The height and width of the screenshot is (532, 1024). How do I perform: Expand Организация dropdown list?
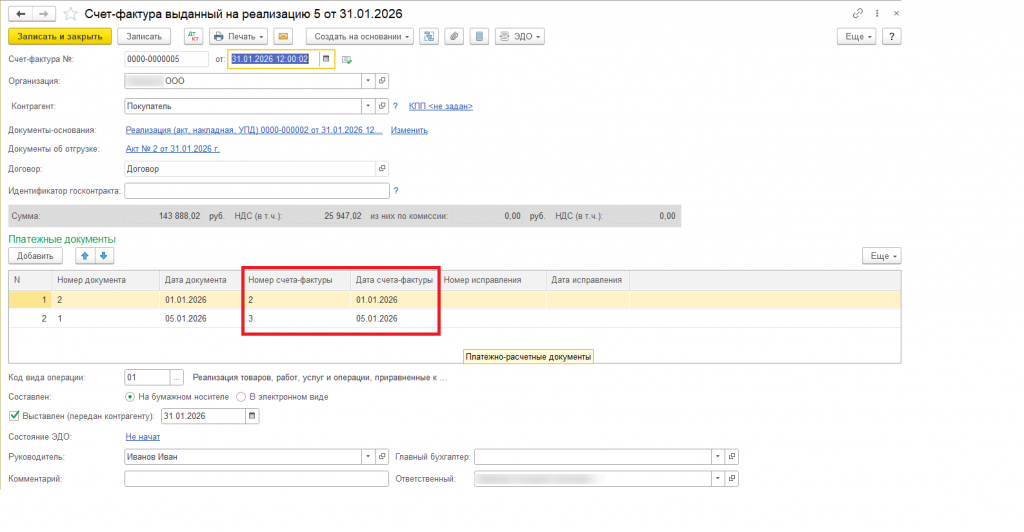pos(368,81)
